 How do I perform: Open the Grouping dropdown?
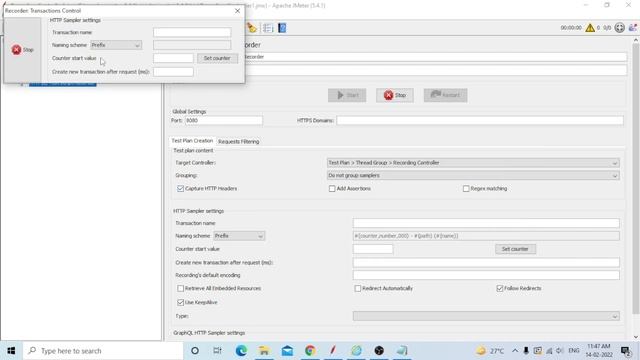(x=473, y=176)
